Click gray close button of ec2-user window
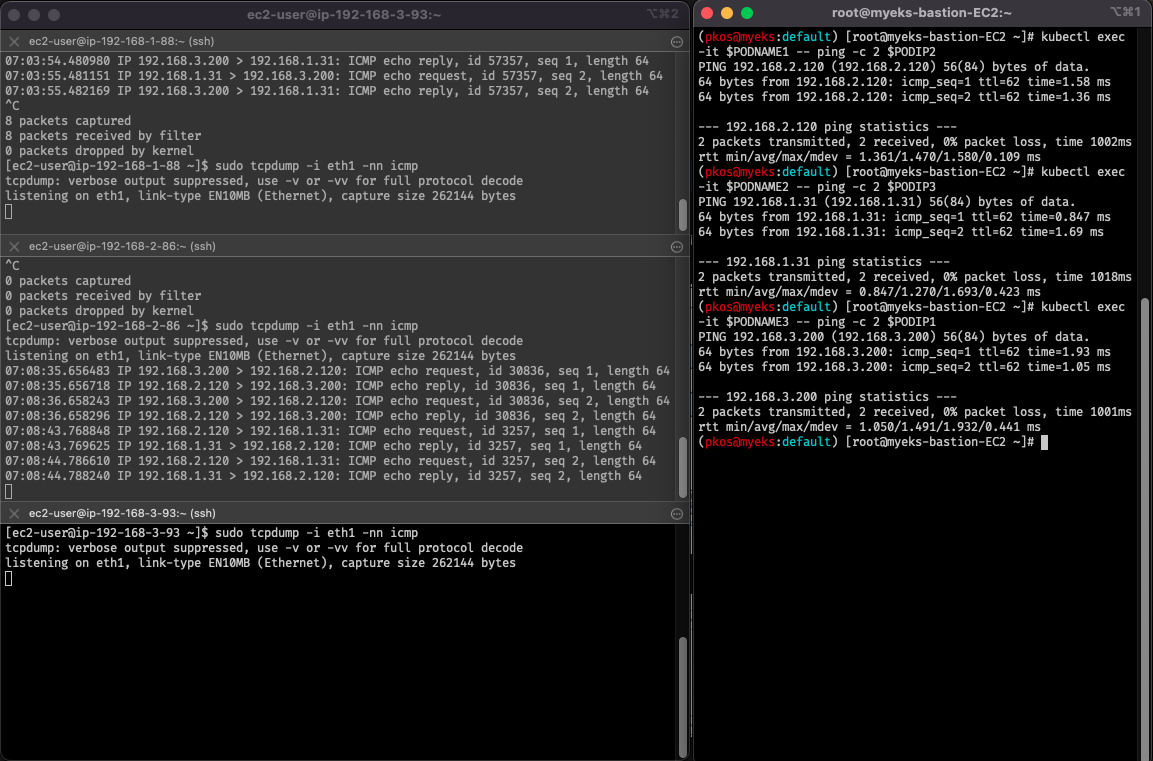The width and height of the screenshot is (1153, 761). (14, 15)
